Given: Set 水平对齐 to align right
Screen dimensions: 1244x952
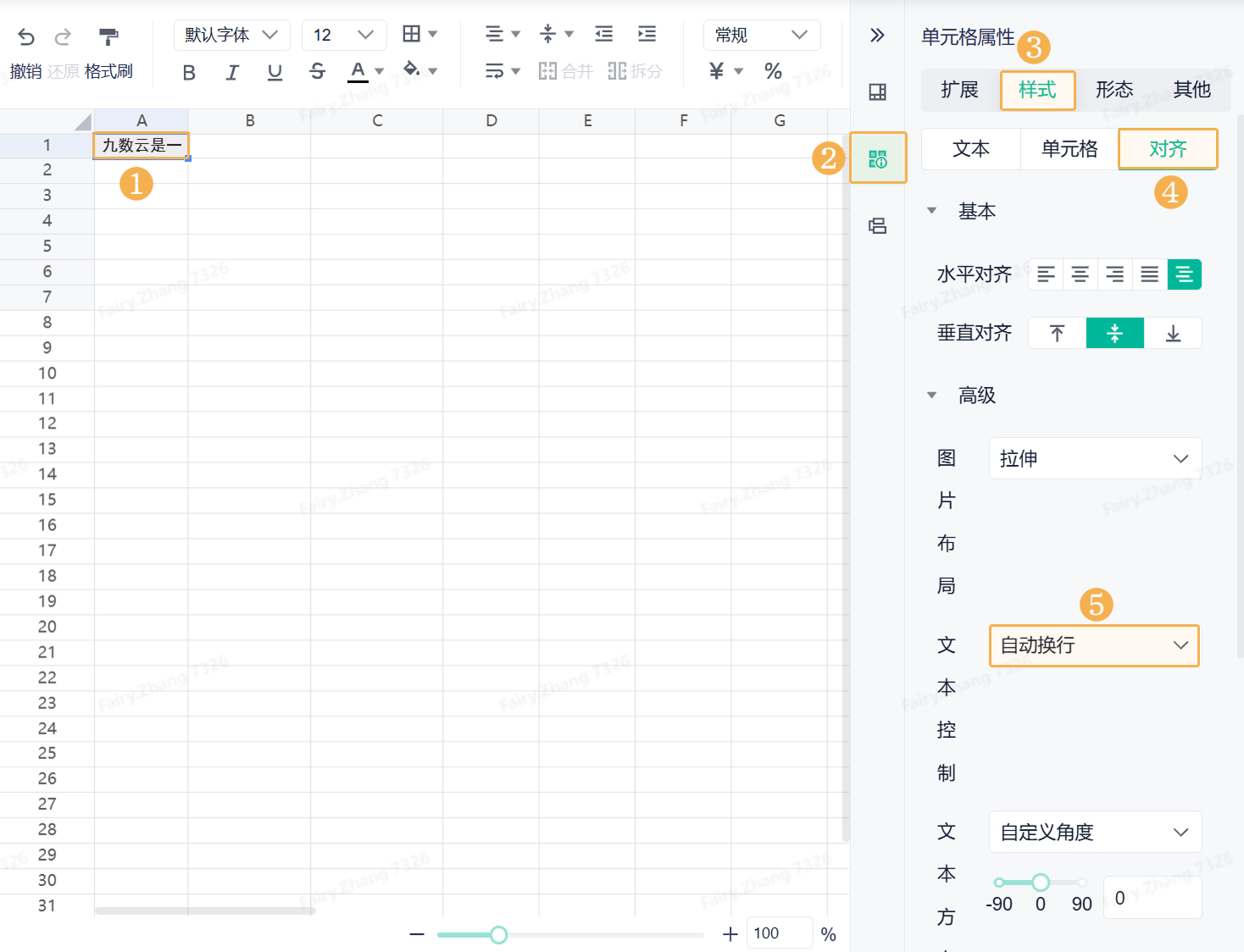Looking at the screenshot, I should (x=1115, y=274).
